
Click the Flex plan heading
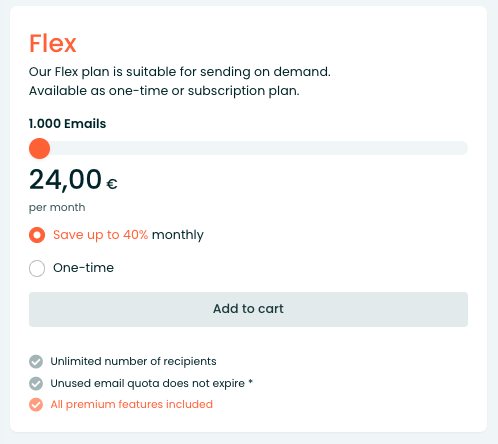53,43
